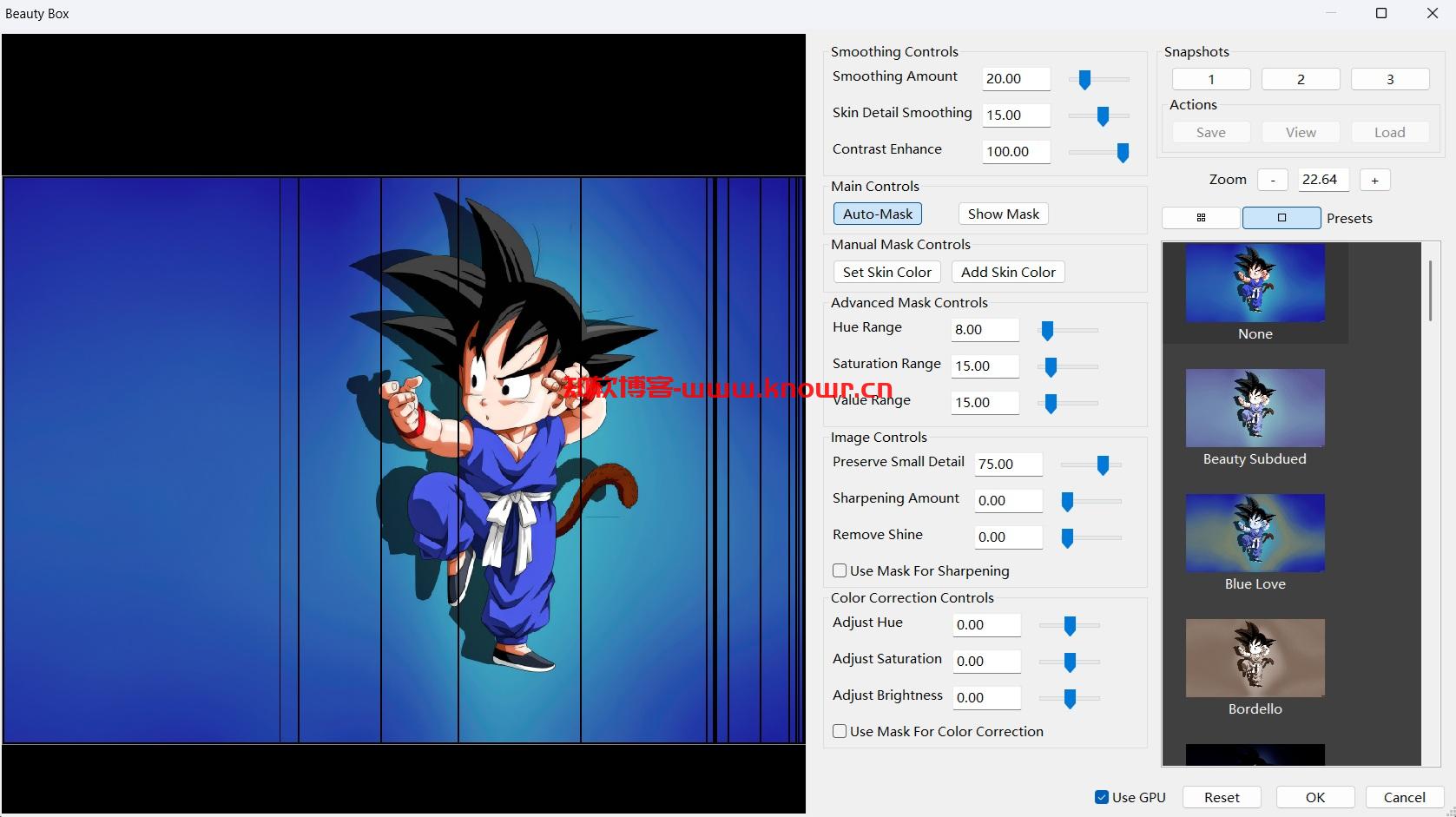1456x817 pixels.
Task: Select the Bordello preset thumbnail
Action: [1255, 658]
